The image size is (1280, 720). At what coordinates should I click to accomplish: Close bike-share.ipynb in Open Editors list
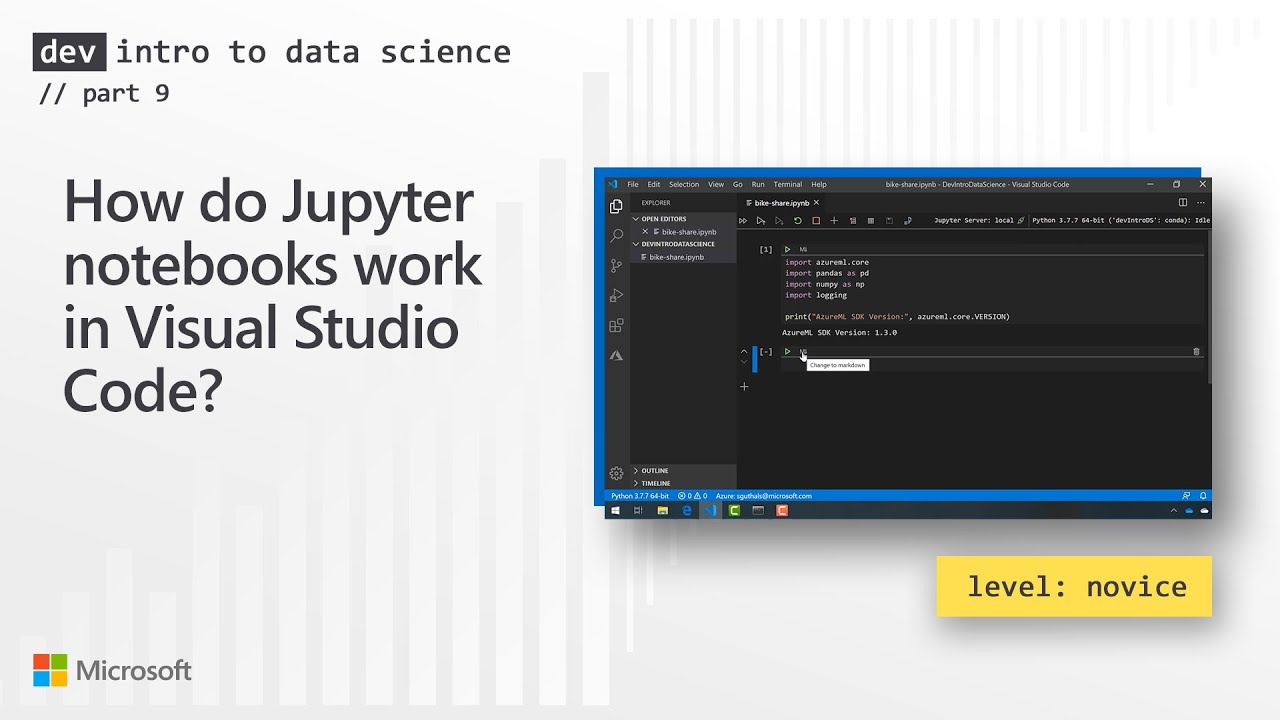click(645, 231)
